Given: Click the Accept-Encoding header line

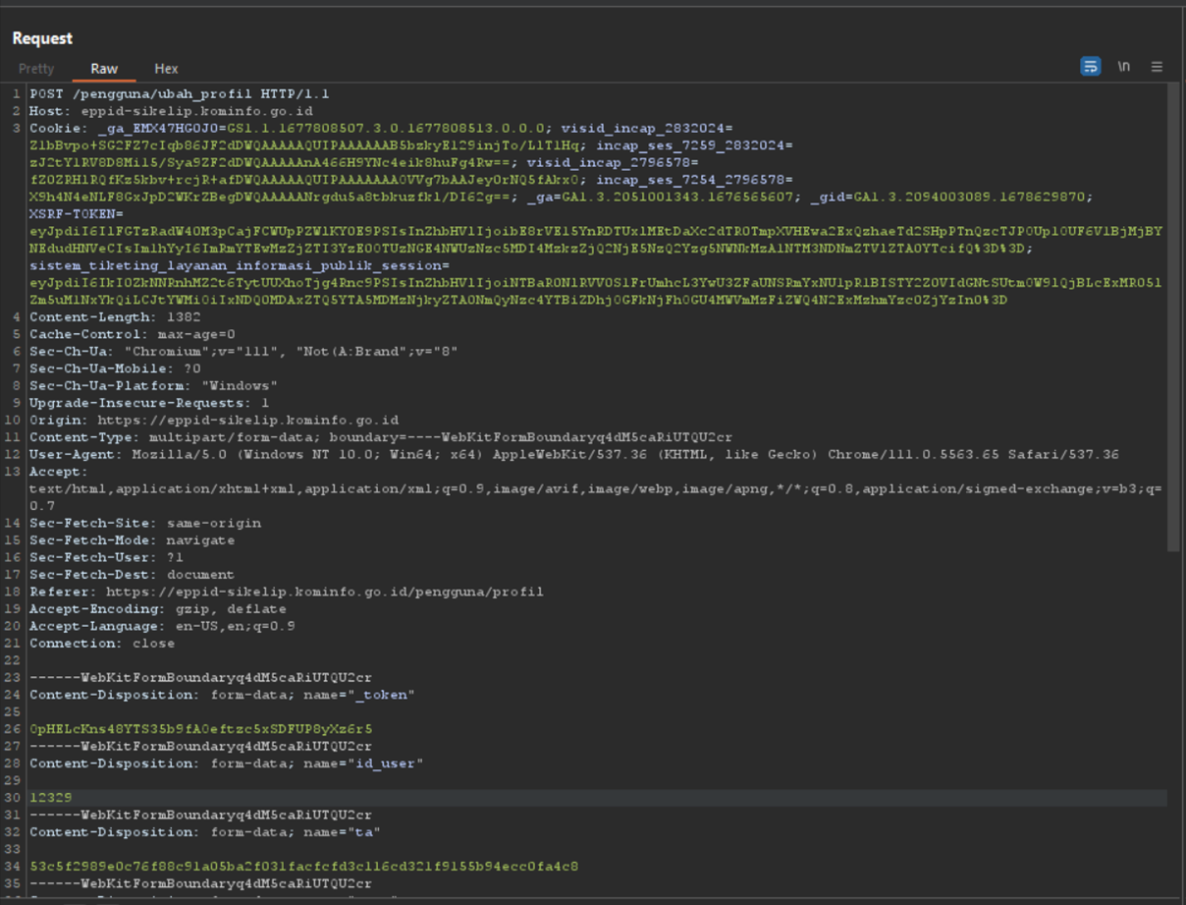Looking at the screenshot, I should tap(157, 608).
